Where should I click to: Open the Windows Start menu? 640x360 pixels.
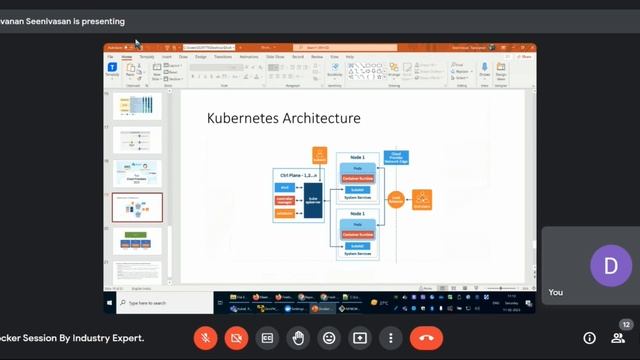109,303
